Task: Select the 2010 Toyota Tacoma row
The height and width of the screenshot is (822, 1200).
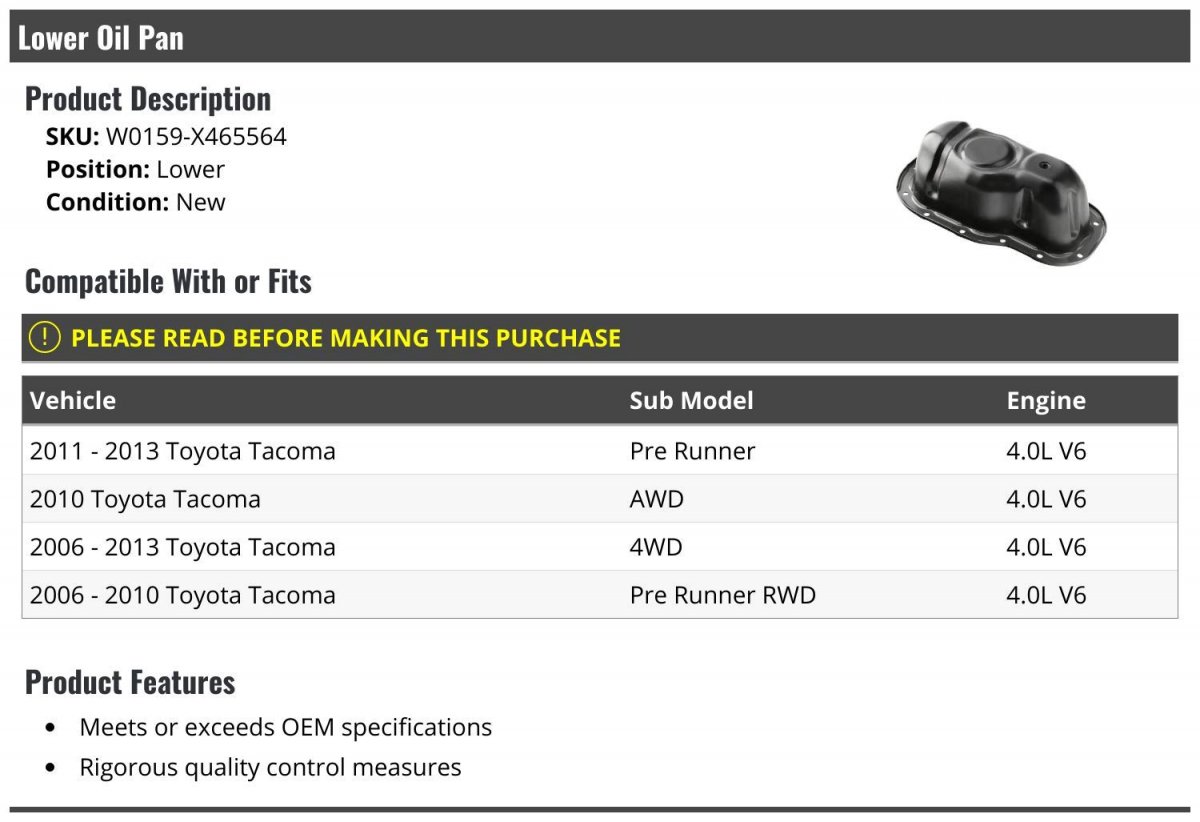Action: point(145,499)
